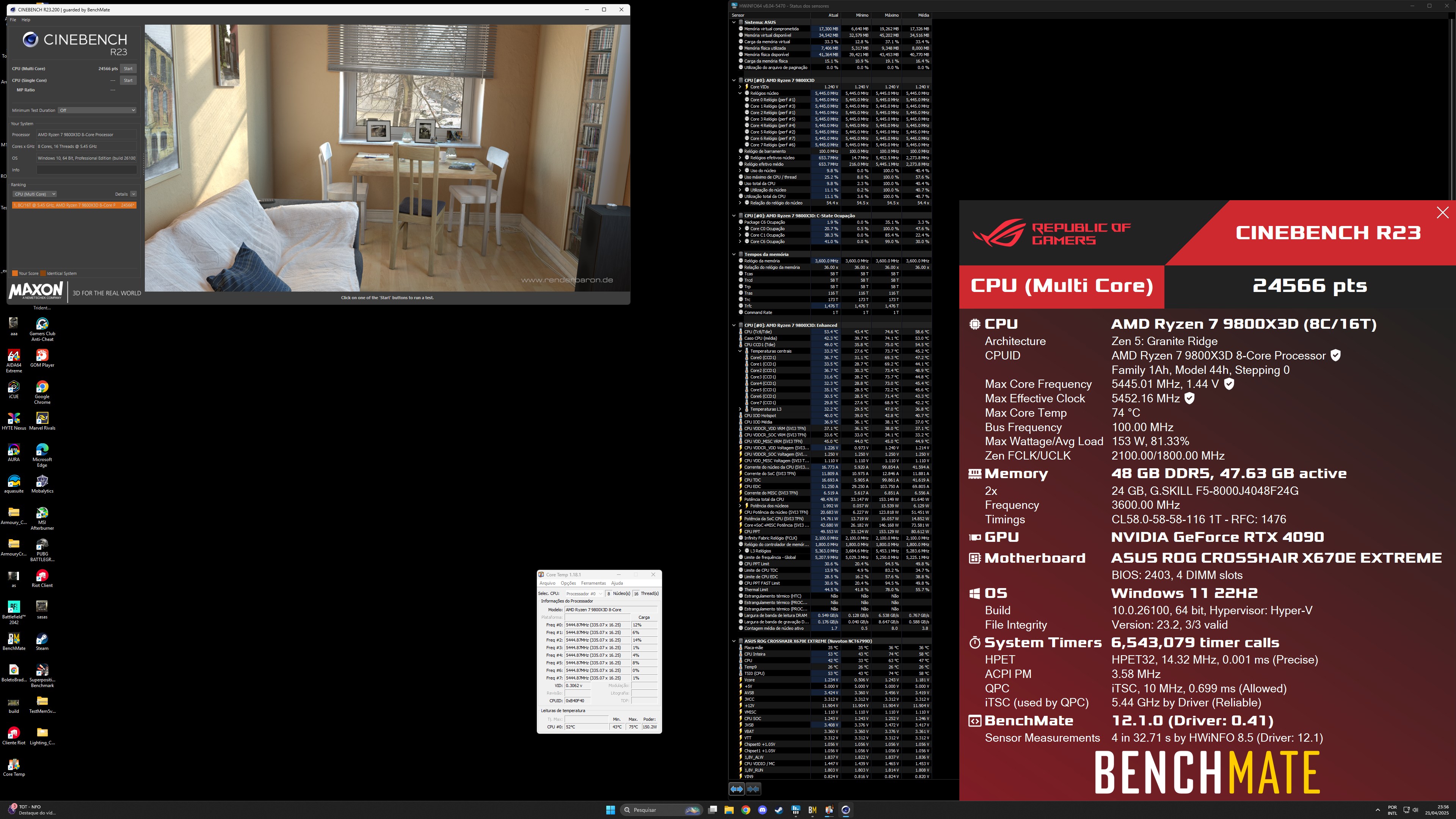Image resolution: width=1456 pixels, height=819 pixels.
Task: Click HWiNFO collapse columns arrows button
Action: (753, 789)
